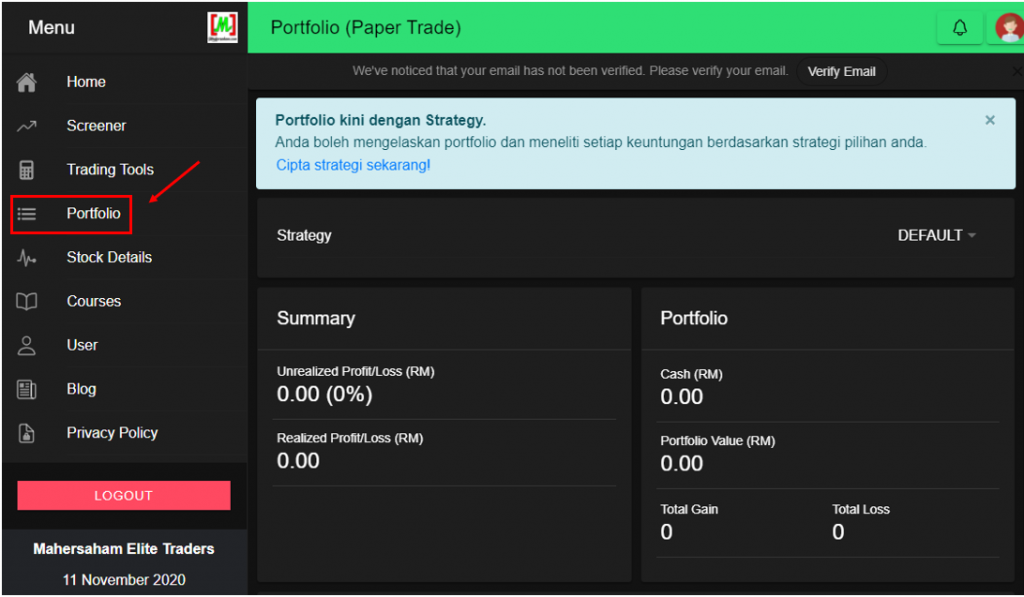Click the Stock Details pulse icon
The image size is (1024, 597).
click(27, 258)
